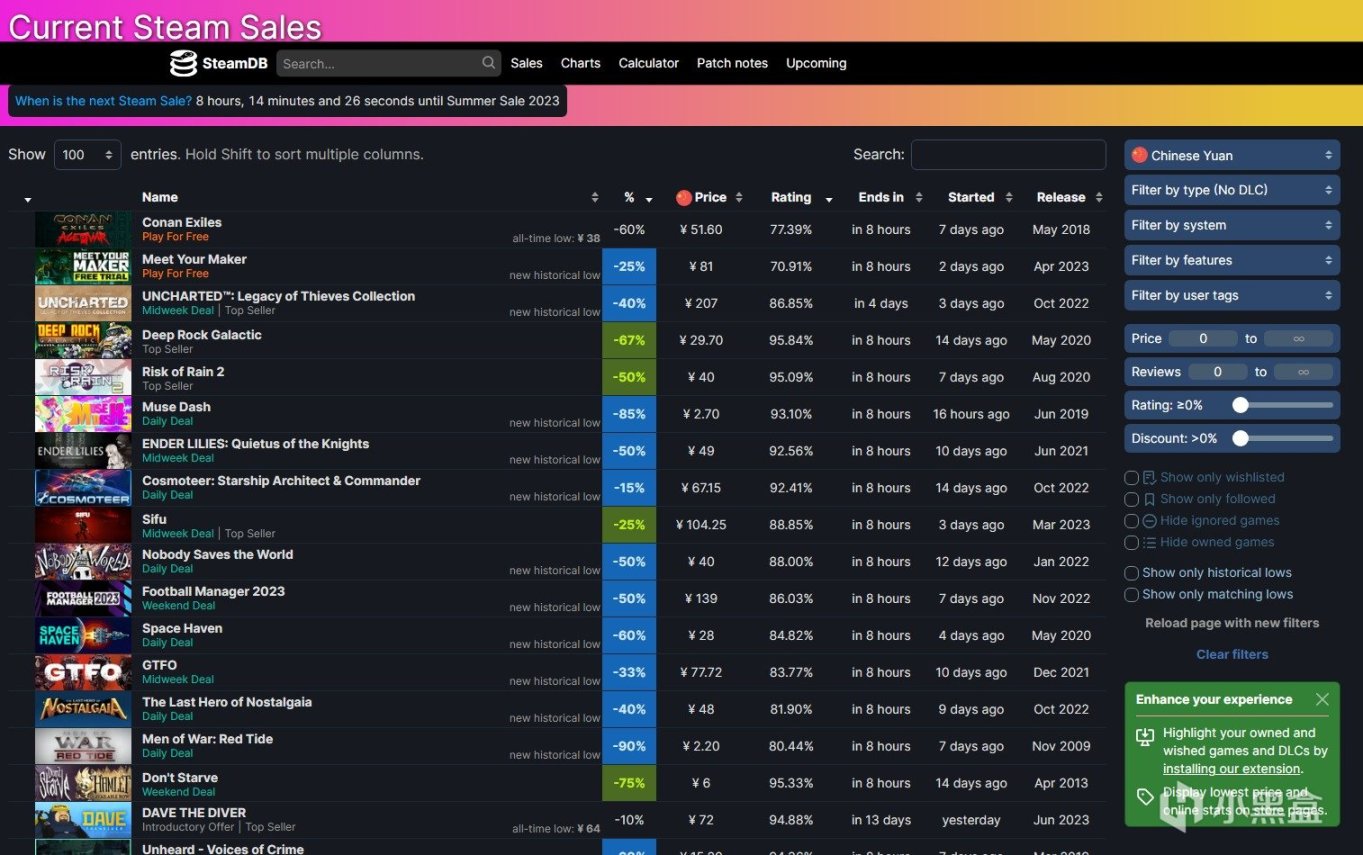Adjust the Rating ≥0% slider handle

tap(1240, 406)
